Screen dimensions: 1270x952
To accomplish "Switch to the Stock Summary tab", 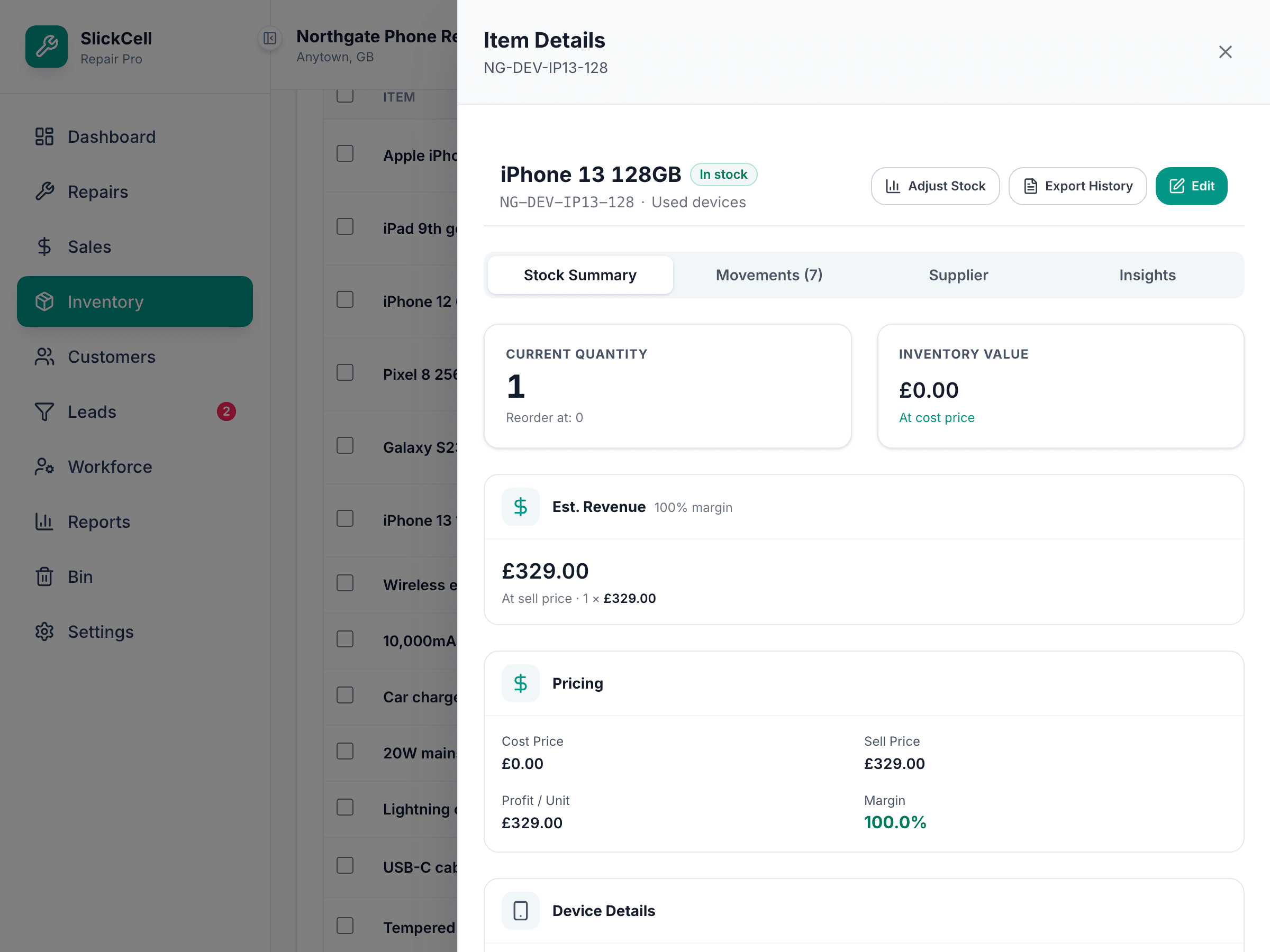I will coord(580,276).
